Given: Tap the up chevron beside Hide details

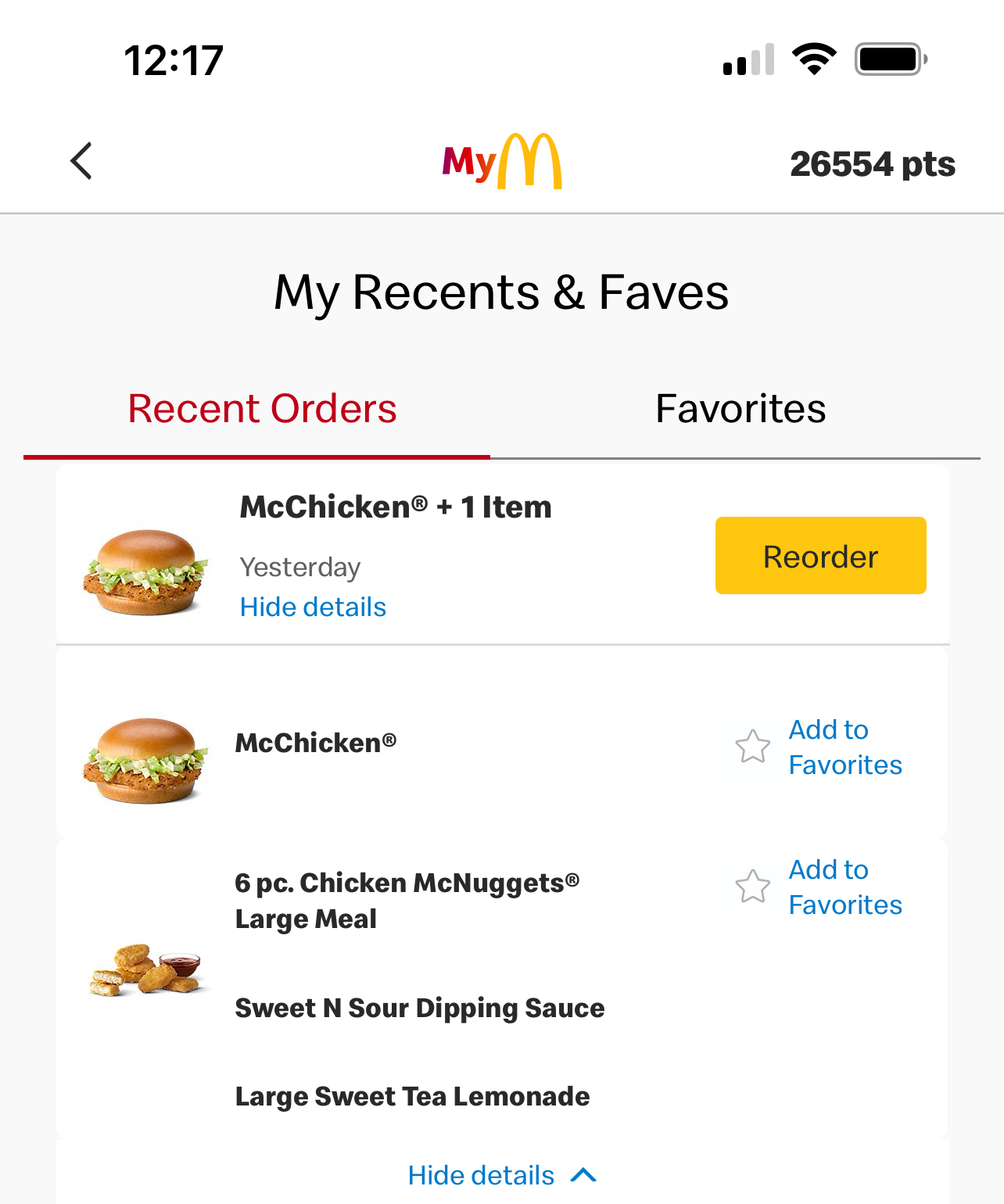Looking at the screenshot, I should pos(584,1175).
